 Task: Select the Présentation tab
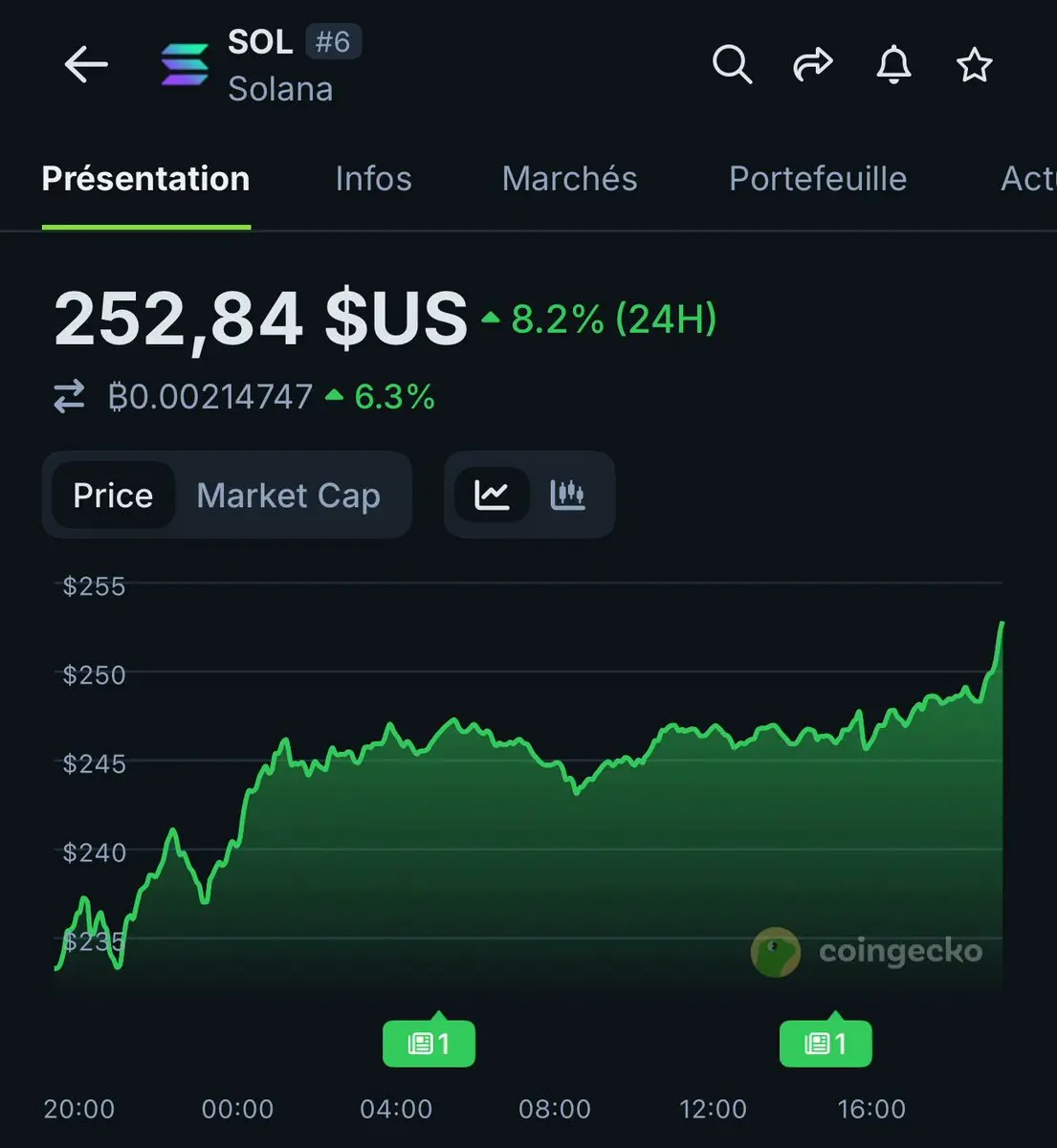(x=145, y=179)
